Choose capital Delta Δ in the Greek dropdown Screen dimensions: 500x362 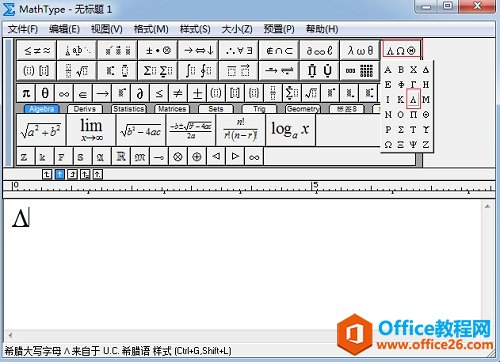tap(426, 69)
